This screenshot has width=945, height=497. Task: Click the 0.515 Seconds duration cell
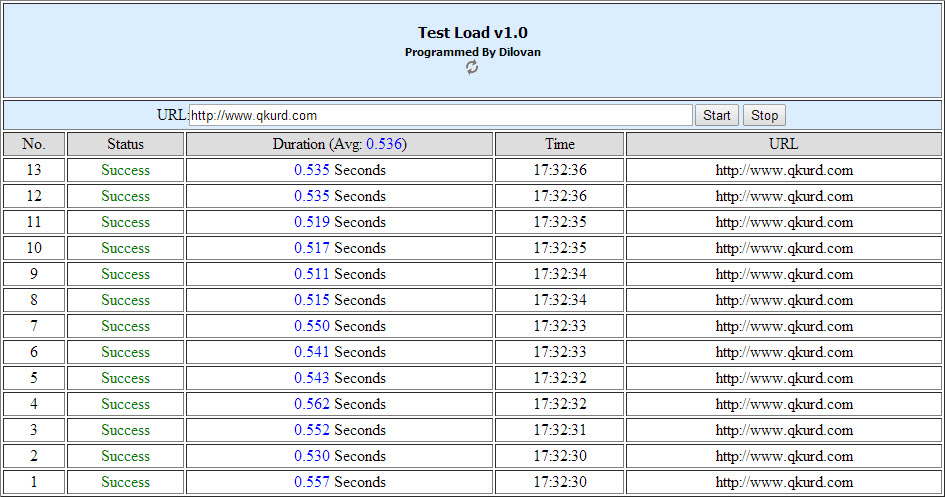pyautogui.click(x=339, y=299)
